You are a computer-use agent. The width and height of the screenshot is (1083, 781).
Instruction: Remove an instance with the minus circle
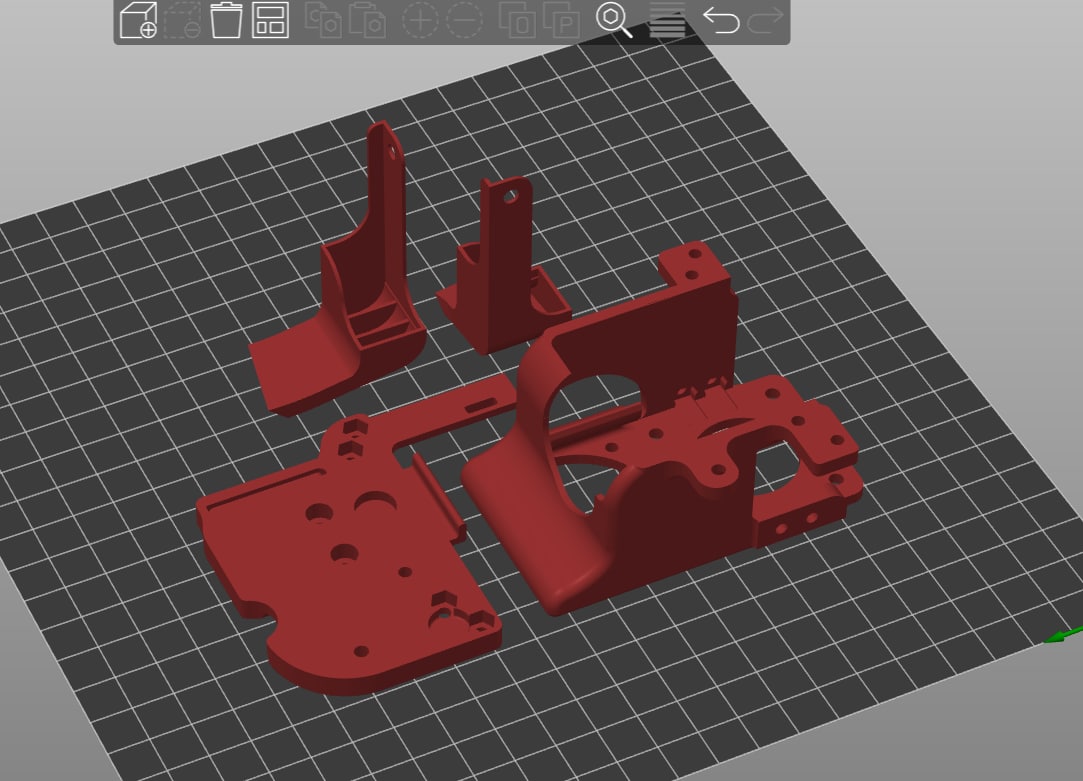465,20
